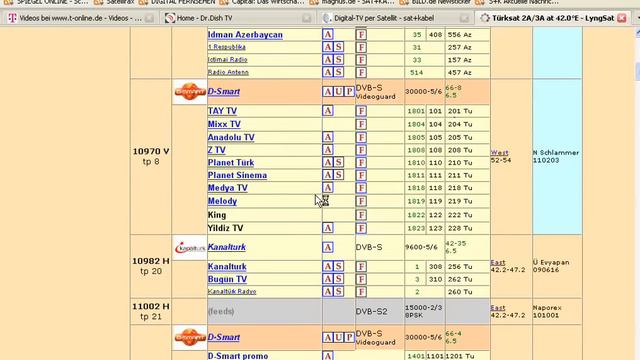Click the East beam link for 11002 H
This screenshot has height=360, width=640.
coord(498,308)
